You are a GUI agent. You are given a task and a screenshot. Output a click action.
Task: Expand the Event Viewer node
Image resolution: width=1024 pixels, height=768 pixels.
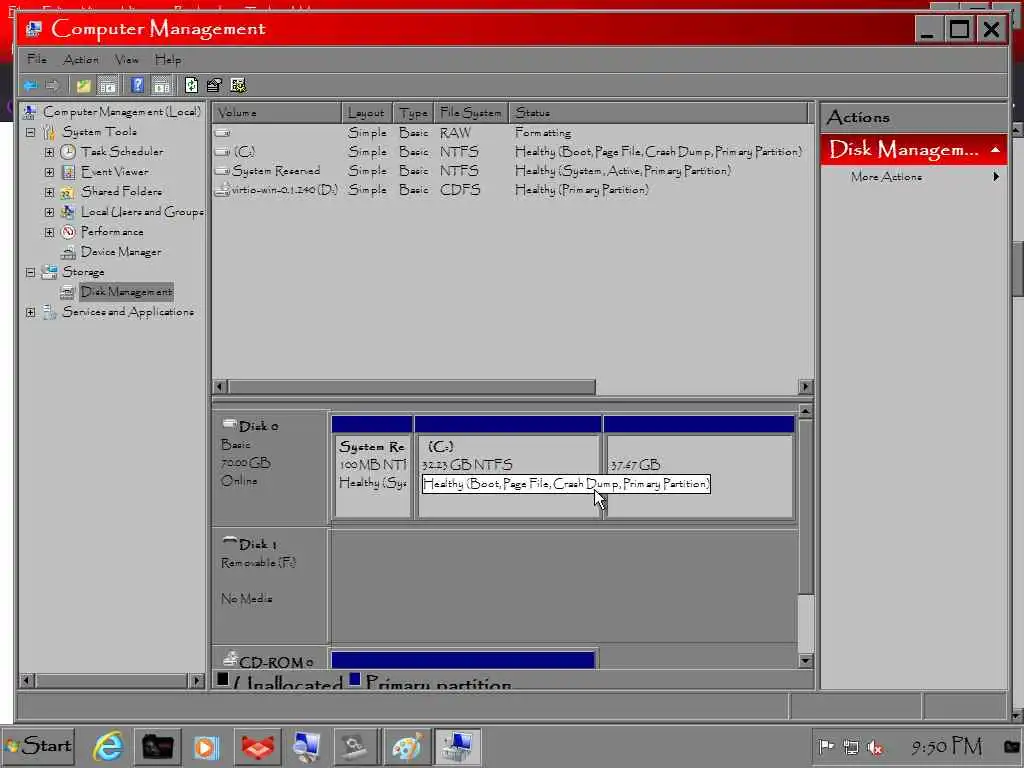50,172
